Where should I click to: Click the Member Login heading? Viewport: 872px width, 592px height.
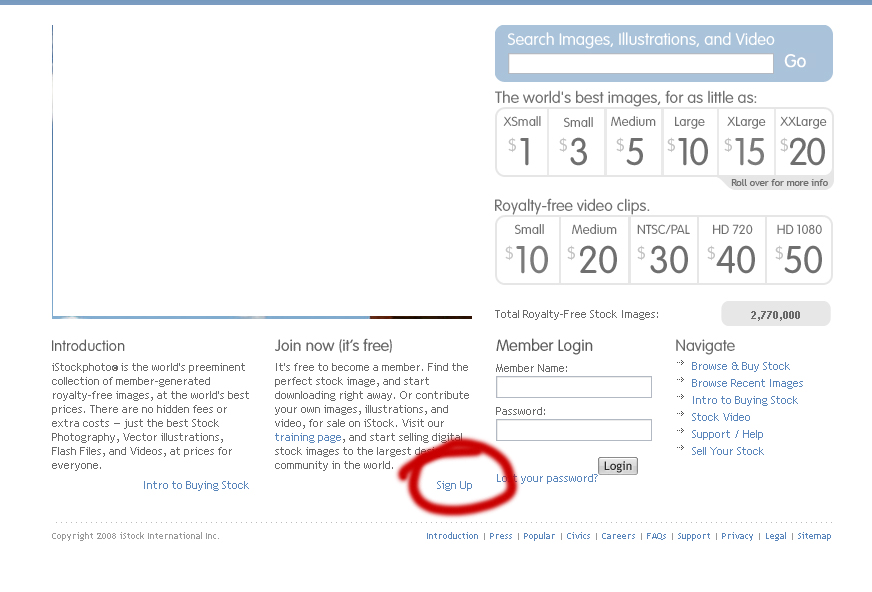pos(544,346)
